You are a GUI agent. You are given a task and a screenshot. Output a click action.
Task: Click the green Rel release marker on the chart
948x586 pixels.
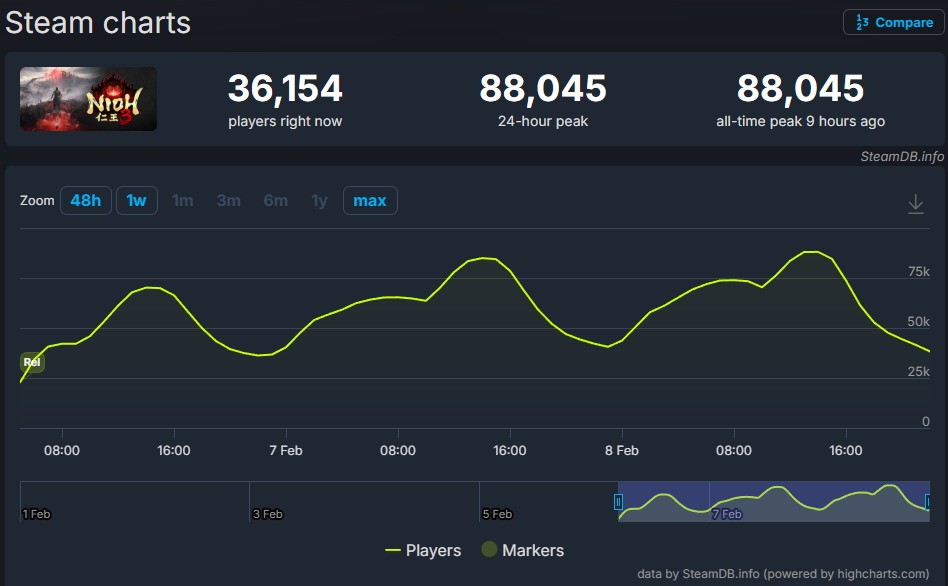[31, 362]
